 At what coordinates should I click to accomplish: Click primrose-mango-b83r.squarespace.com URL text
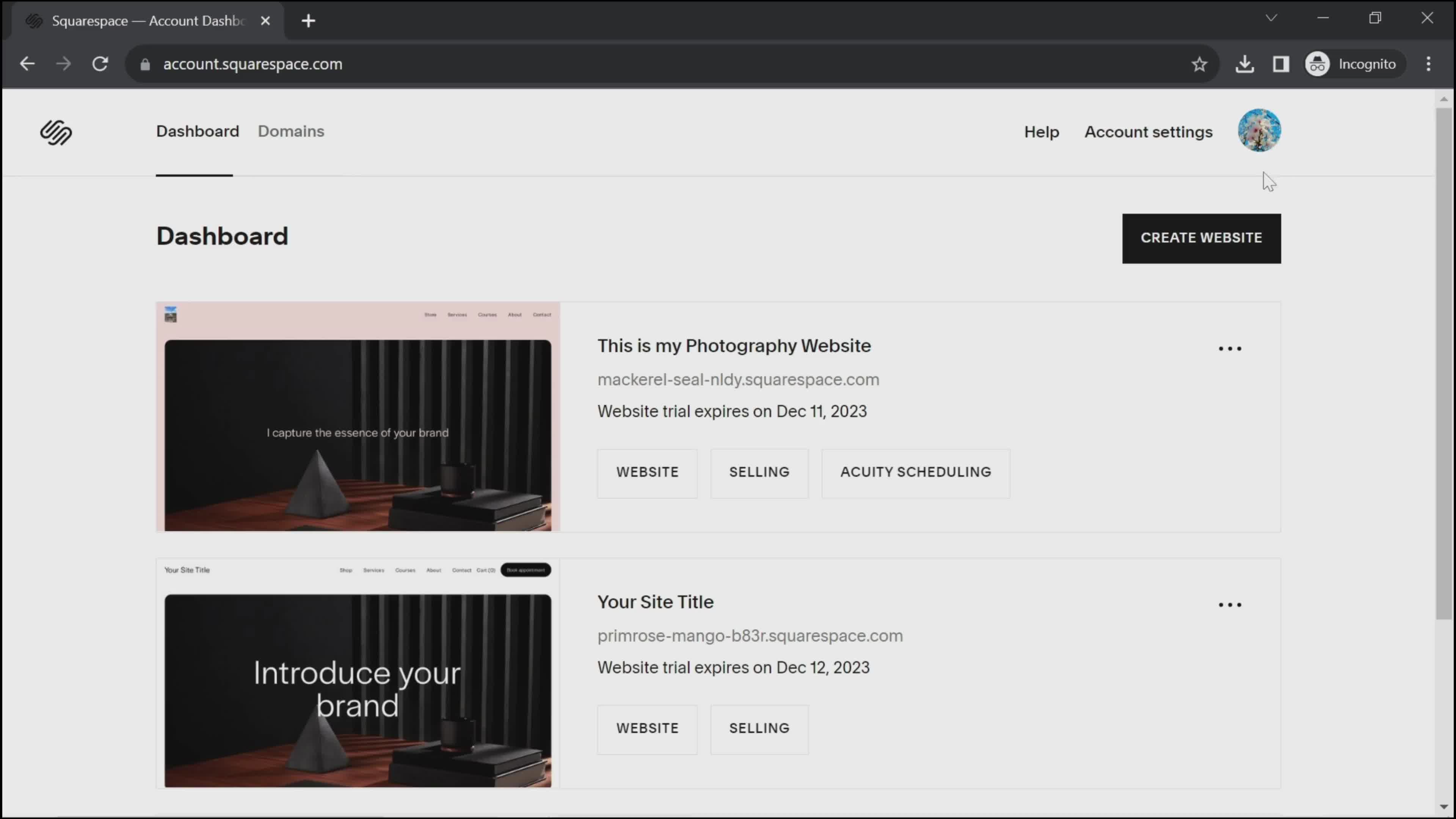[750, 636]
